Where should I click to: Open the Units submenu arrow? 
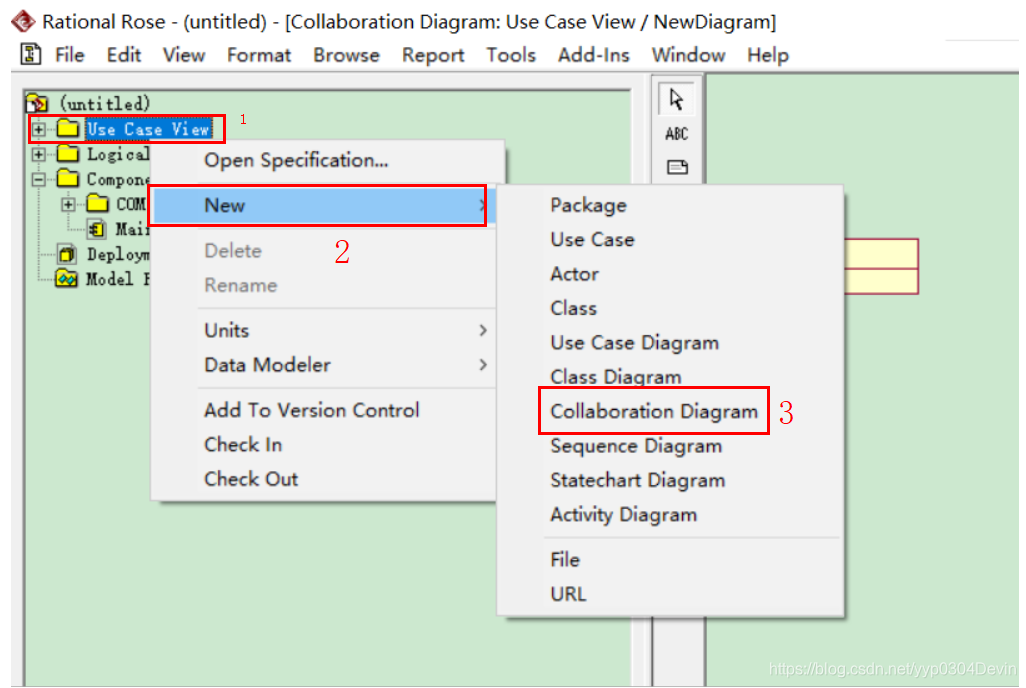pyautogui.click(x=483, y=330)
